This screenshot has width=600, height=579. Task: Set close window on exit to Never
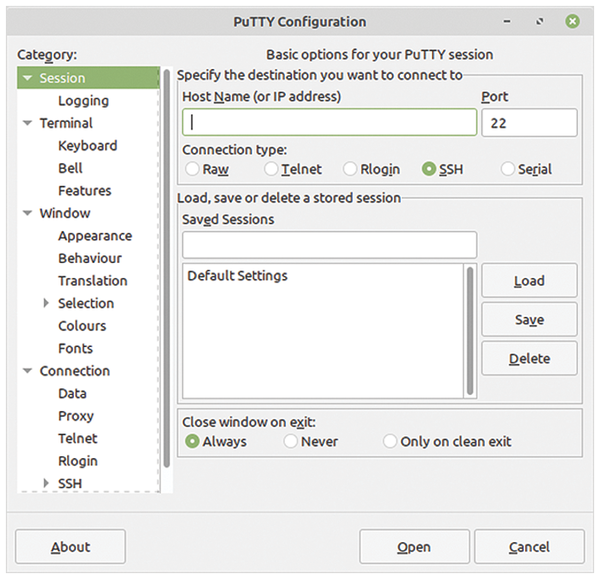tap(290, 441)
